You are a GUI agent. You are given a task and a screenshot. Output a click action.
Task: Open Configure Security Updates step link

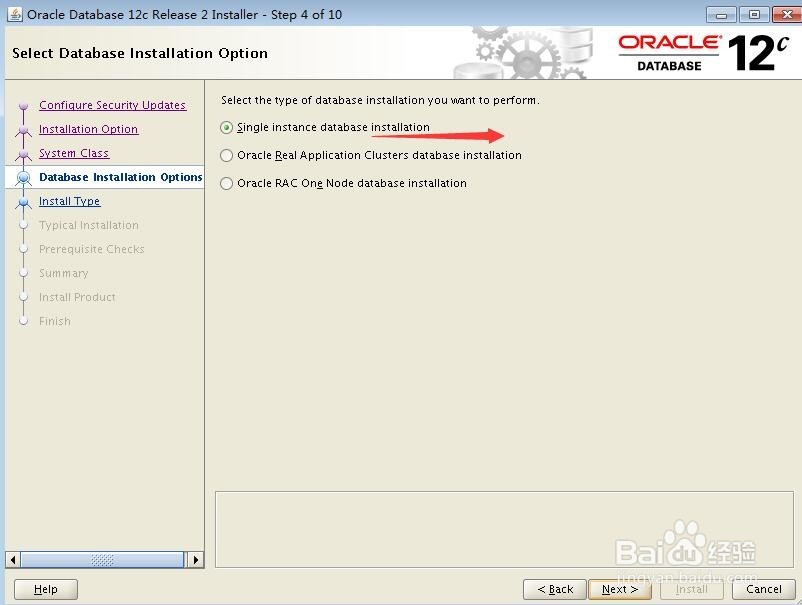click(113, 105)
